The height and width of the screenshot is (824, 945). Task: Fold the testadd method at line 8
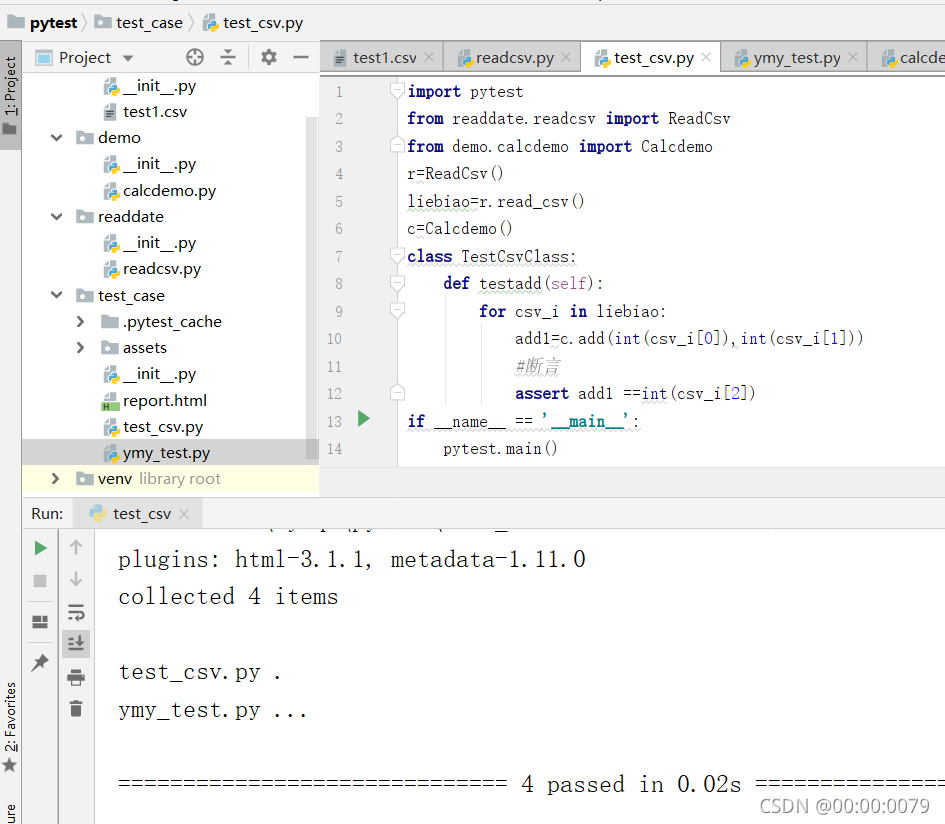[397, 283]
